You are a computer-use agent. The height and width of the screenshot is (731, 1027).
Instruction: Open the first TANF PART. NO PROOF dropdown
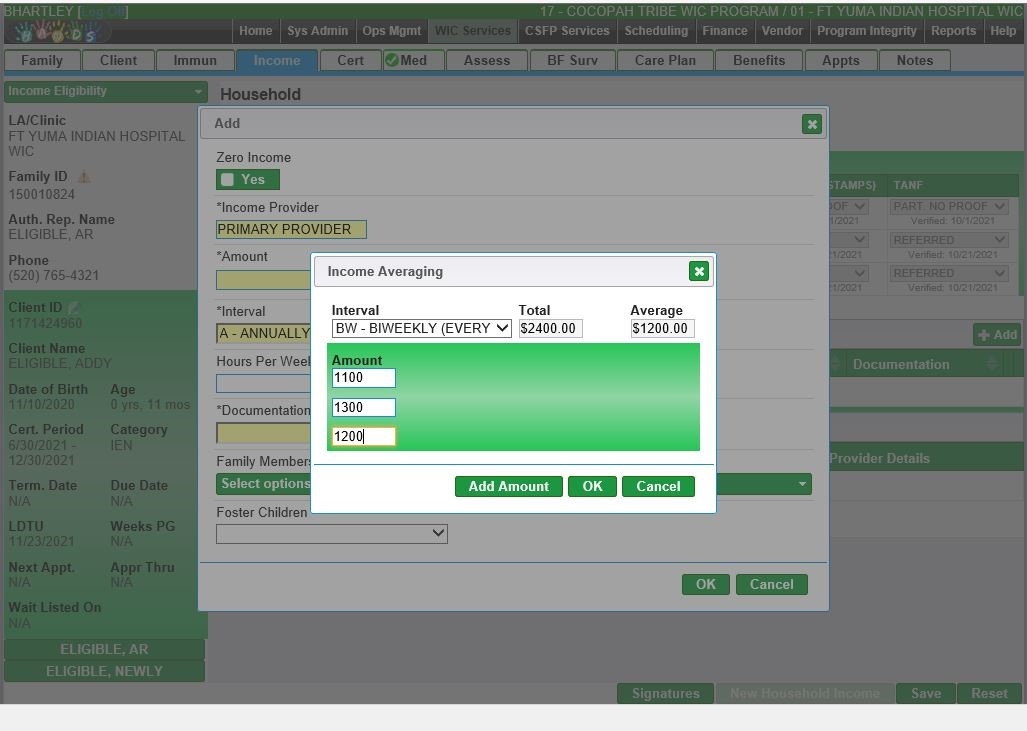coord(949,207)
